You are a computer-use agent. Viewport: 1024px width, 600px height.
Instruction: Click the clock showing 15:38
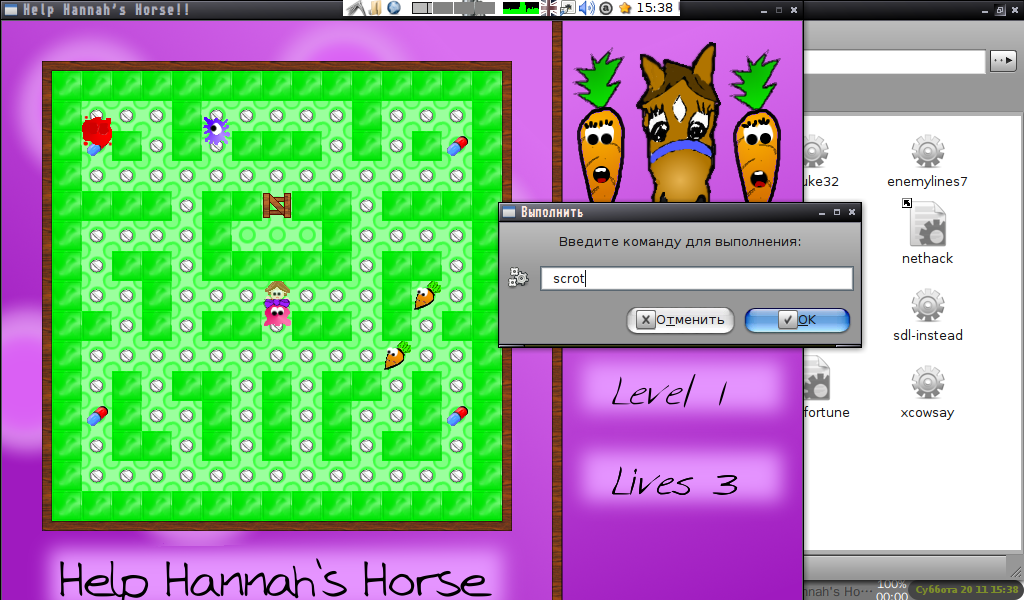[x=654, y=8]
